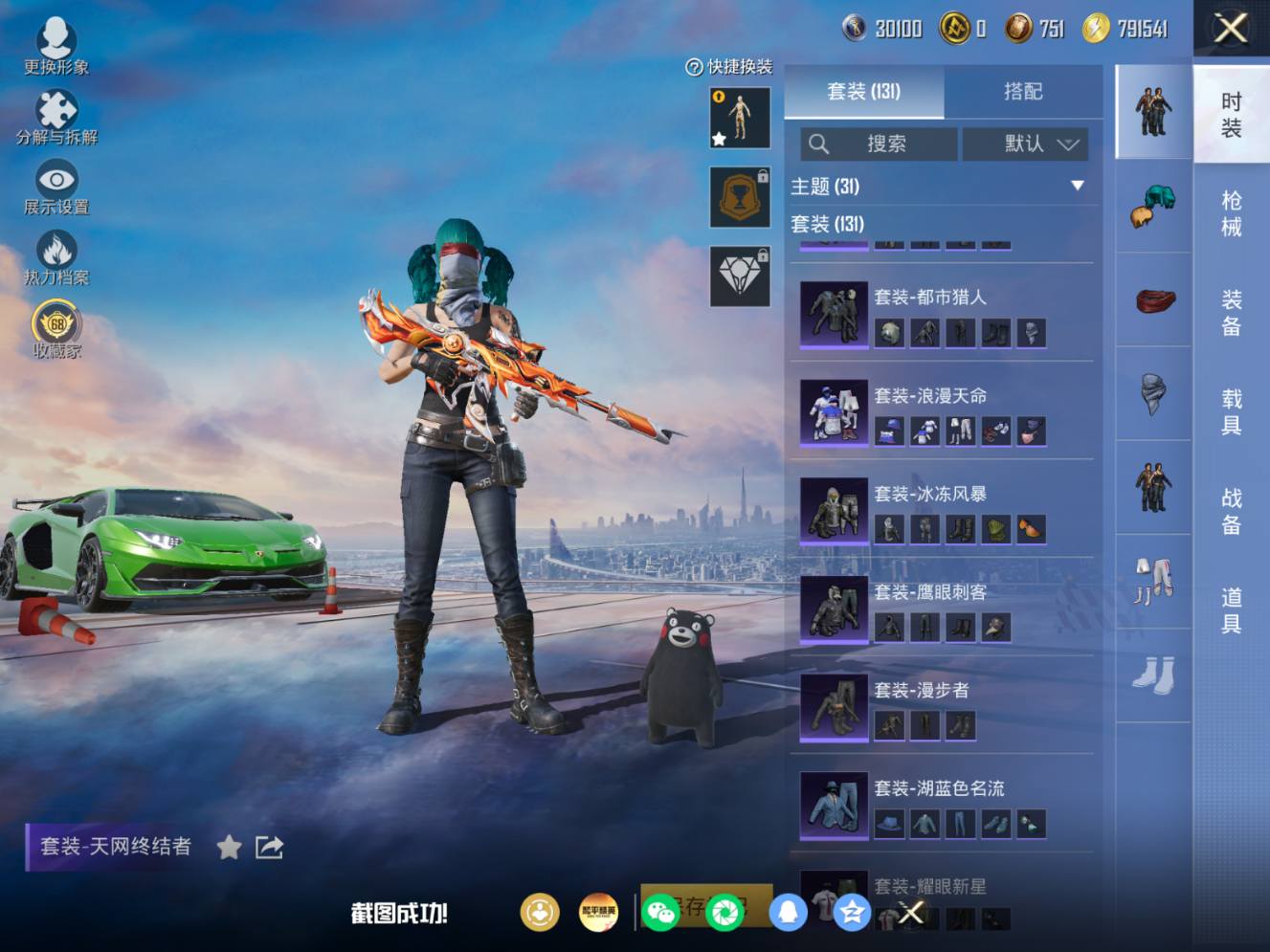Select the starred quick outfit preset slot
1270x952 pixels.
coord(740,118)
